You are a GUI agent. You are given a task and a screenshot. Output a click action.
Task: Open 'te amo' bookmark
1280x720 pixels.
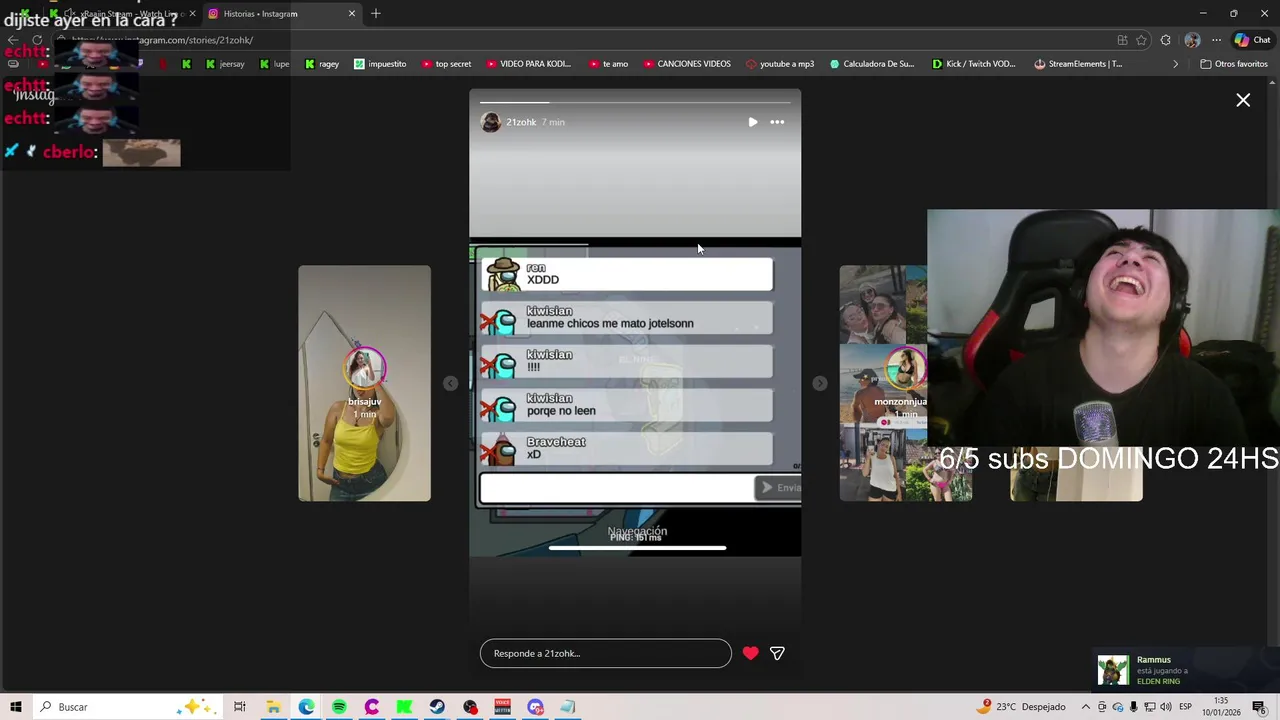point(608,64)
